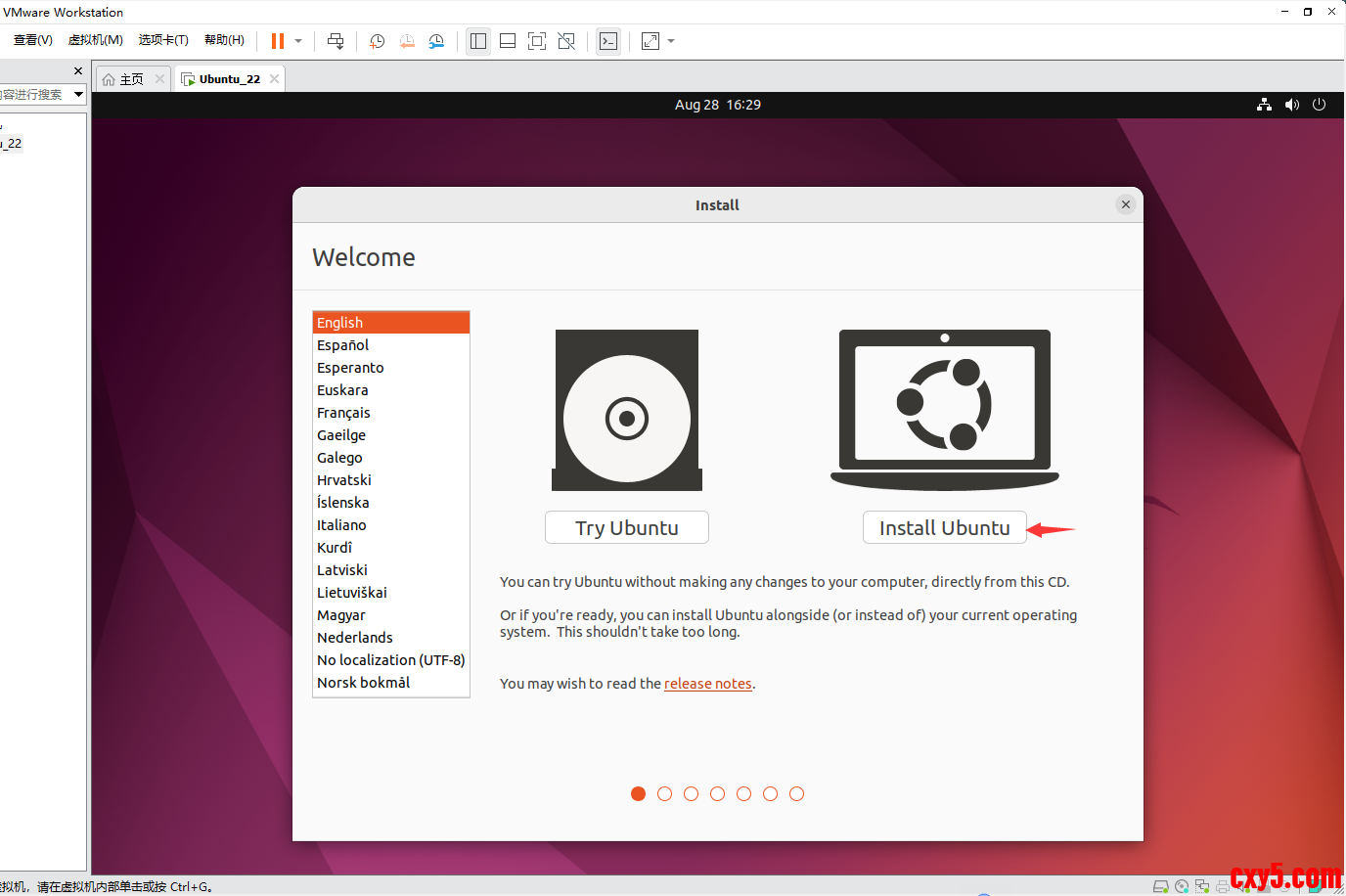Open the console view icon
Screen dimensions: 1346x896
coord(608,41)
